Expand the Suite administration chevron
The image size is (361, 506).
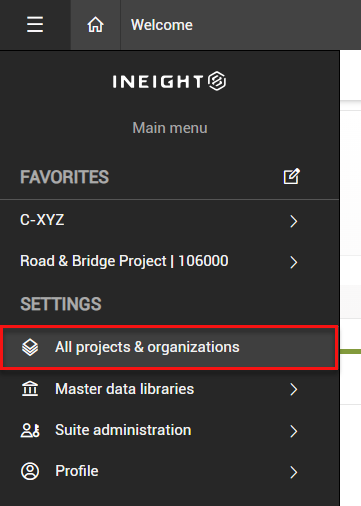(x=294, y=431)
